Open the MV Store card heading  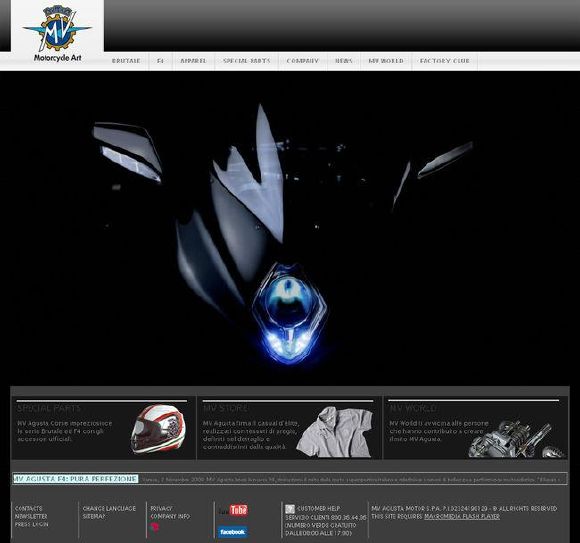click(225, 408)
